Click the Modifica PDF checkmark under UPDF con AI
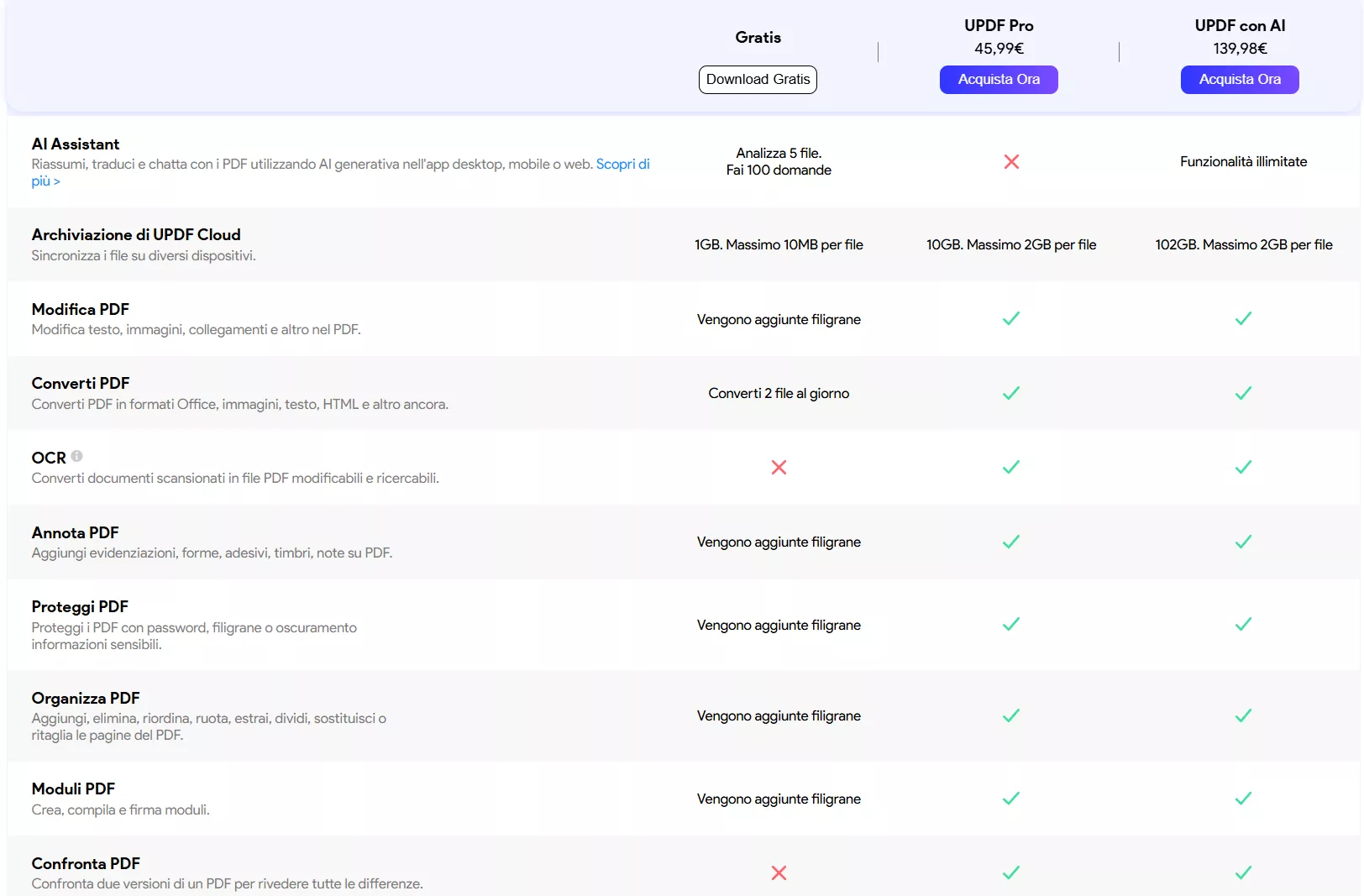This screenshot has width=1364, height=896. point(1244,318)
